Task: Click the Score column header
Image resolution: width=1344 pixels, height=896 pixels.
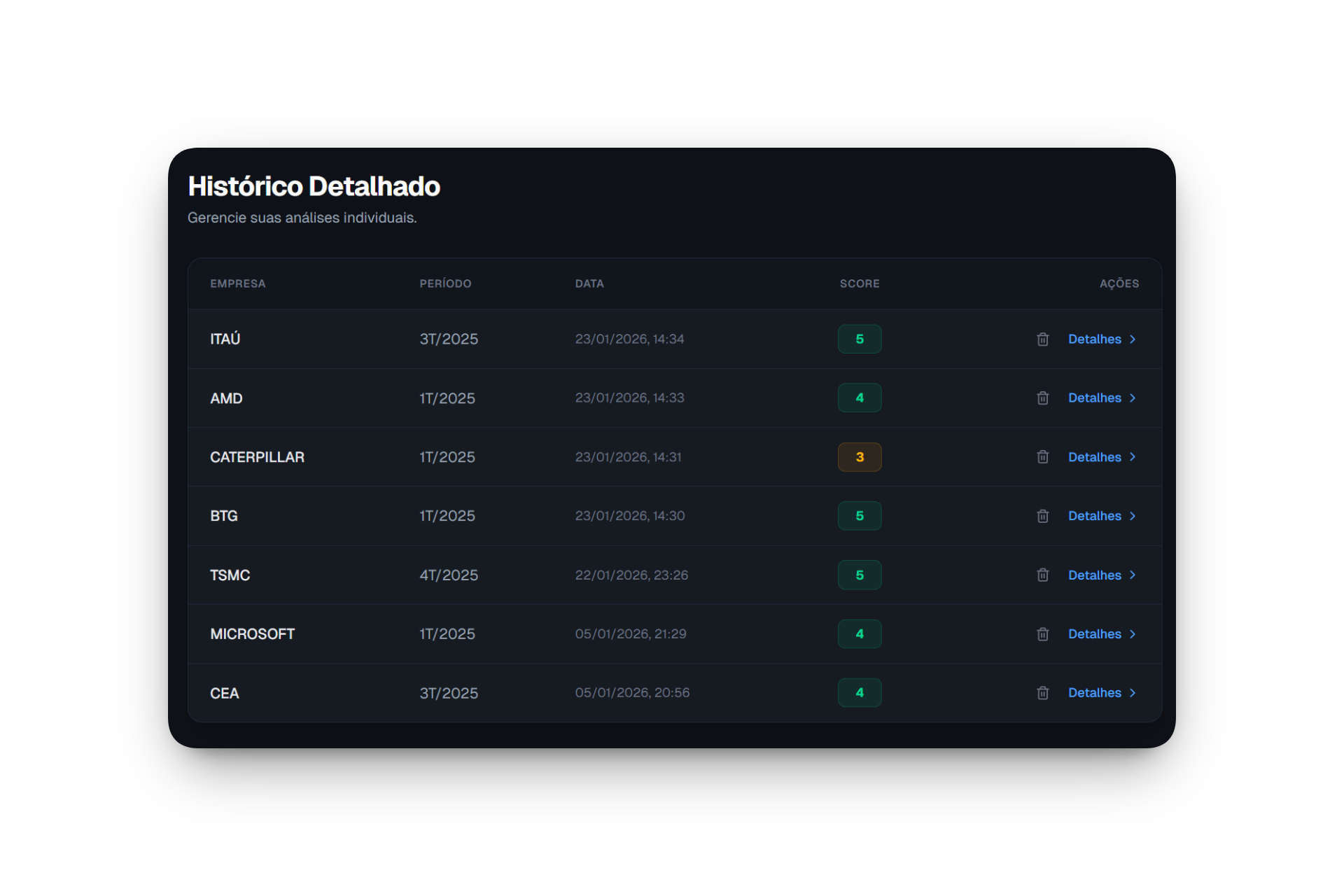Action: point(860,283)
